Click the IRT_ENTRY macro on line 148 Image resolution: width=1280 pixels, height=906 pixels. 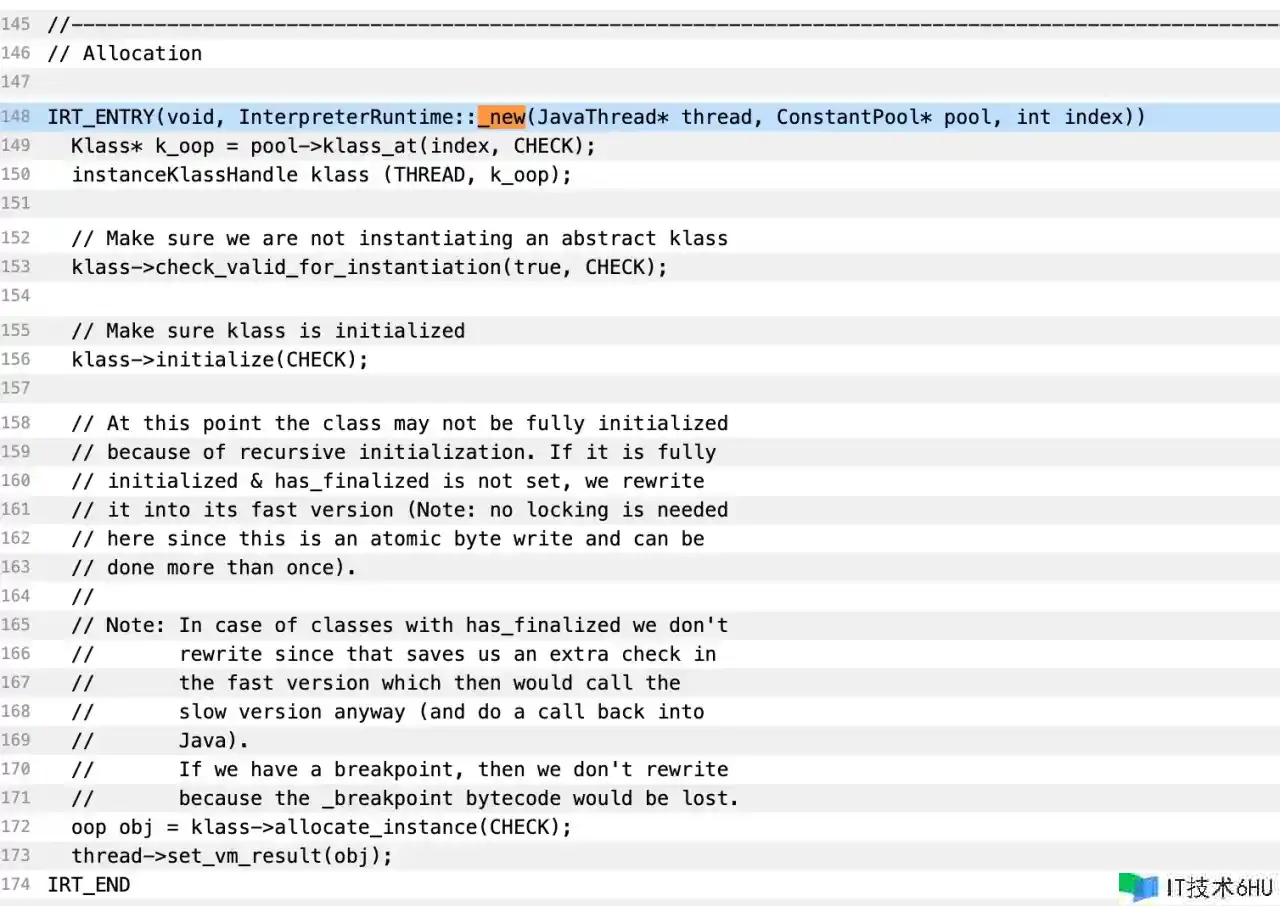pyautogui.click(x=100, y=117)
